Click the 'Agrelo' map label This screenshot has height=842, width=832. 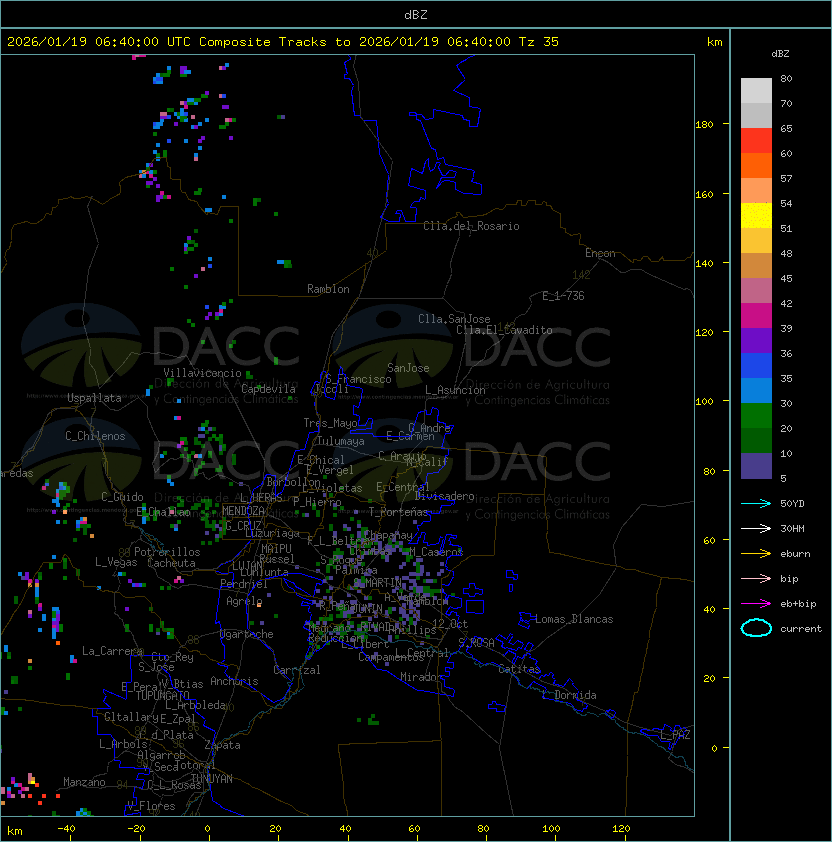(x=244, y=601)
